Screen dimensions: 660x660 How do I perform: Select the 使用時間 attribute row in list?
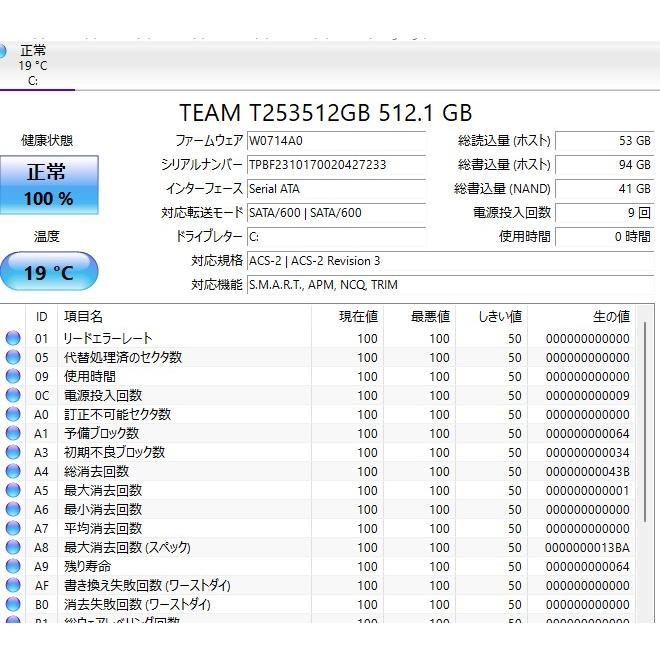[318, 376]
